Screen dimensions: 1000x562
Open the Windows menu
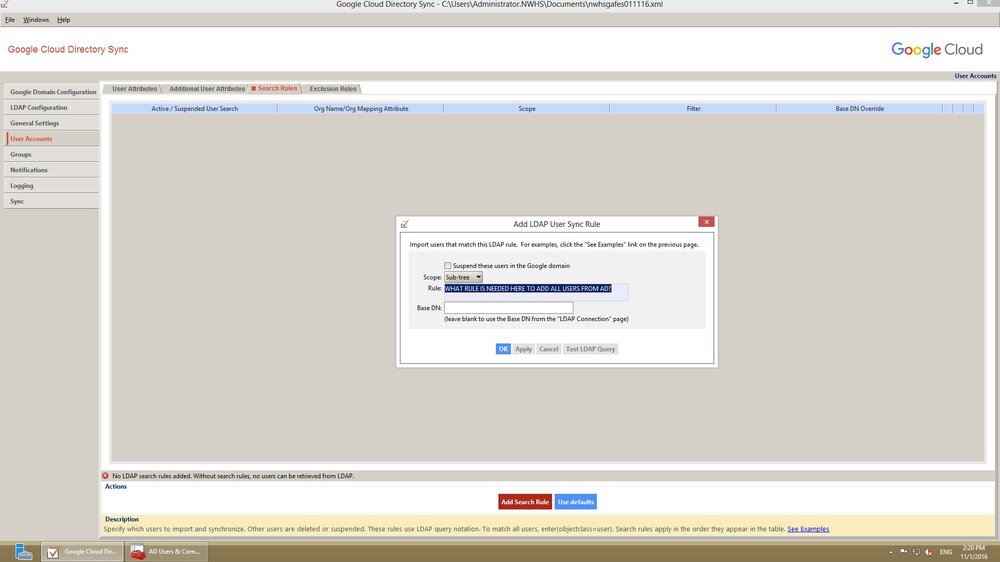(36, 20)
